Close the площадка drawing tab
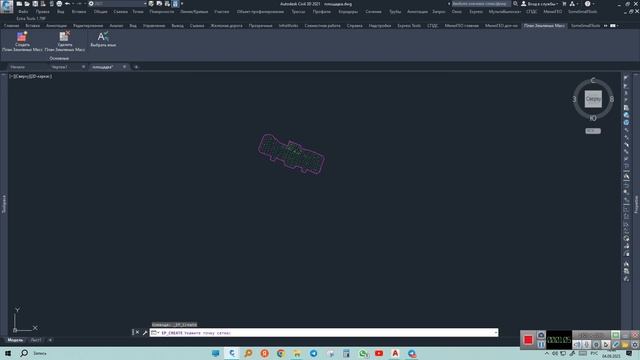 pos(124,67)
